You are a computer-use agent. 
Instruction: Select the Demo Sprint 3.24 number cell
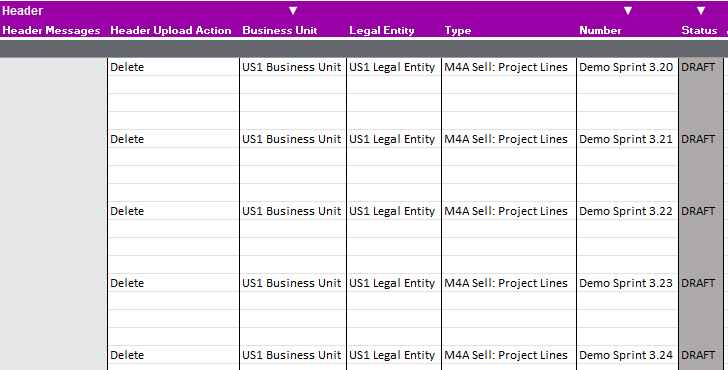pos(627,355)
